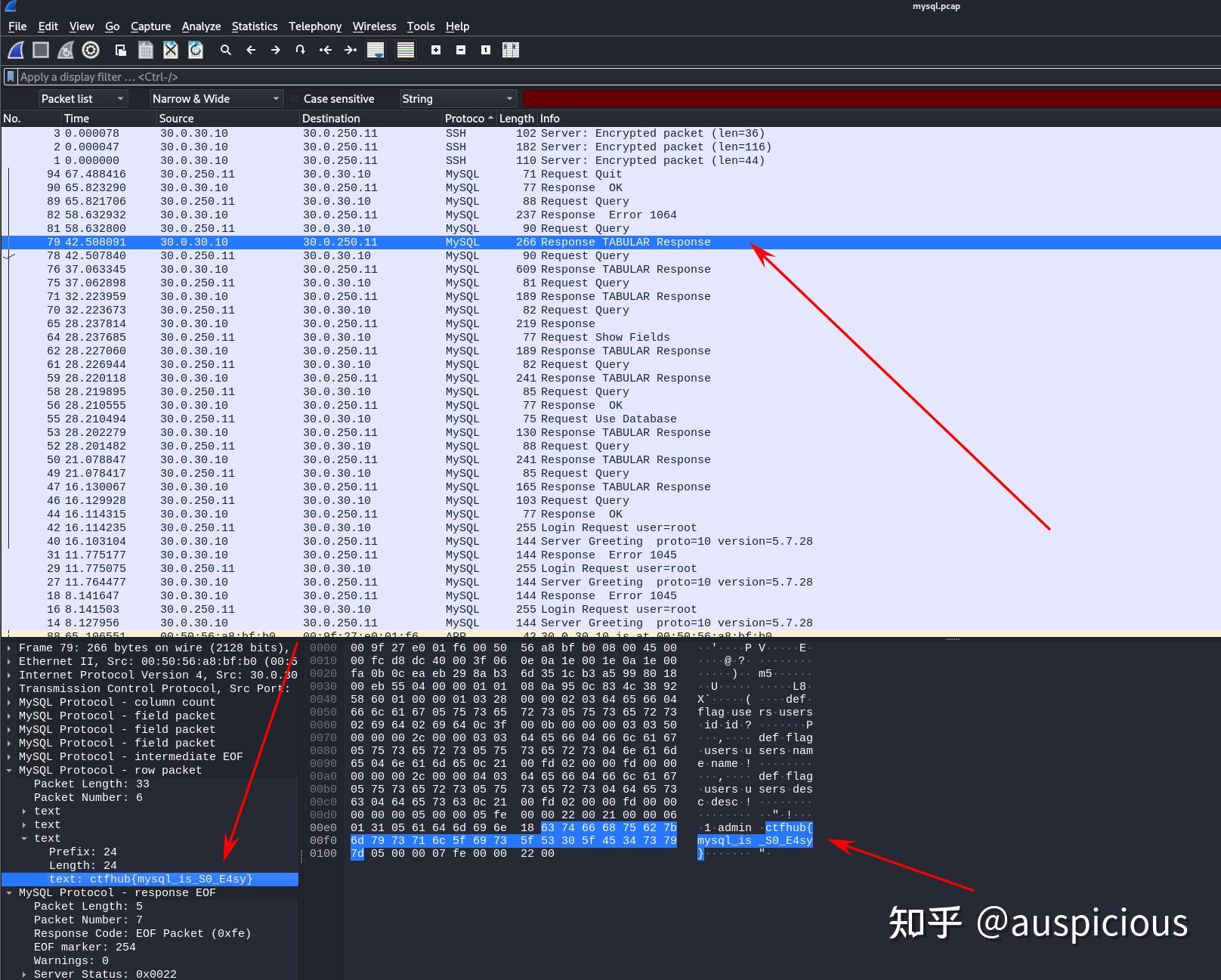This screenshot has width=1221, height=980.
Task: Restart the current capture
Action: coord(65,50)
